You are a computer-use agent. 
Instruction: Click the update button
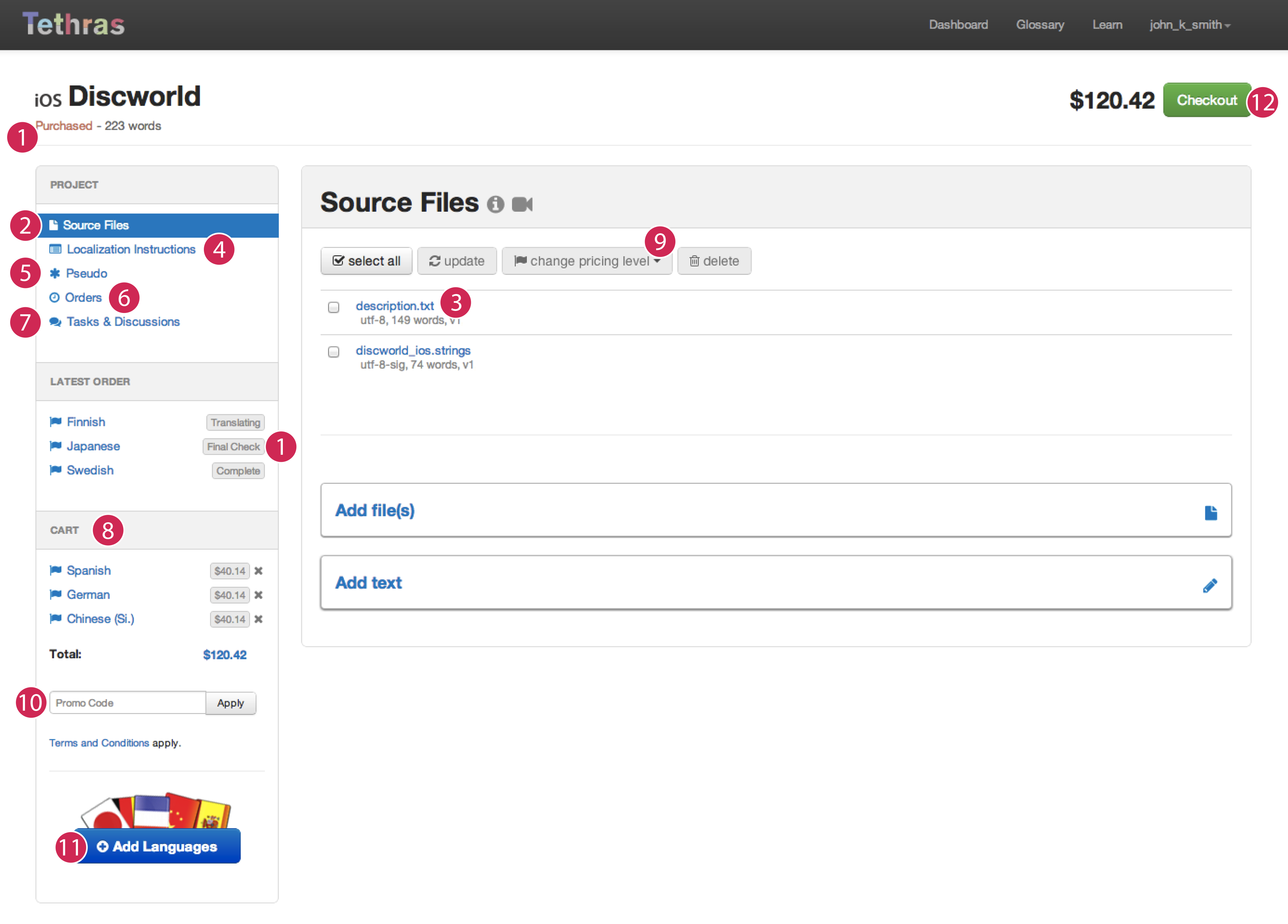(x=457, y=261)
